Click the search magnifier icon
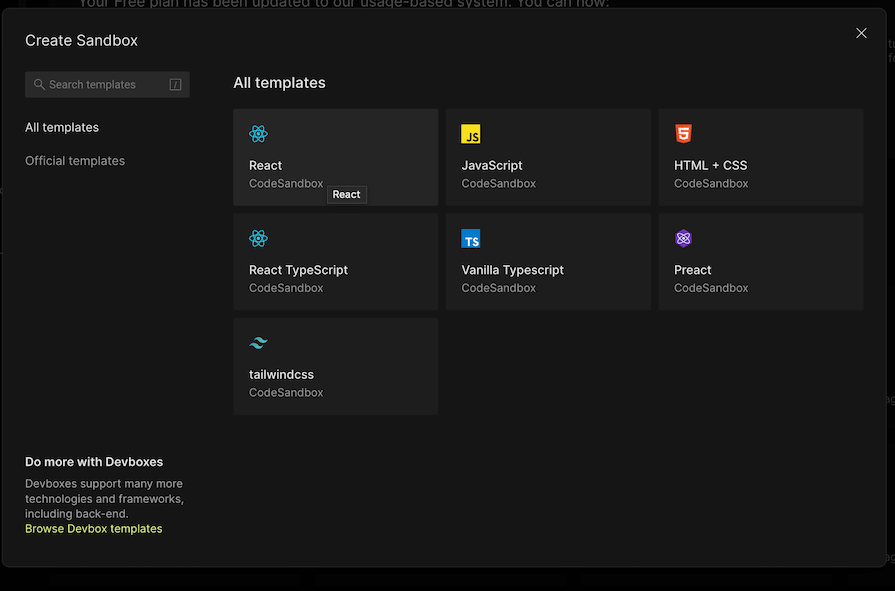Image resolution: width=895 pixels, height=591 pixels. [39, 85]
